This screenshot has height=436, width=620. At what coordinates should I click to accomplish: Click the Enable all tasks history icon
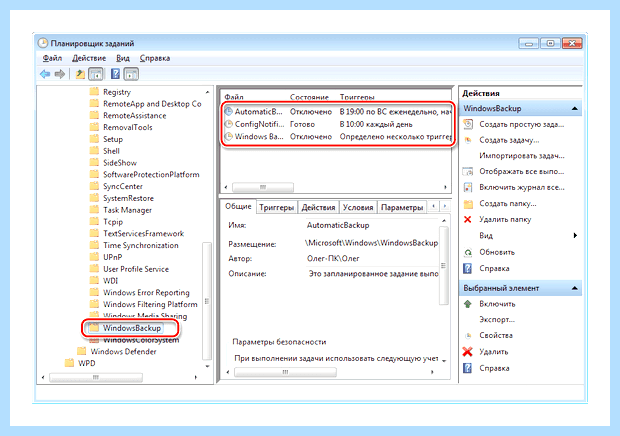coord(468,187)
